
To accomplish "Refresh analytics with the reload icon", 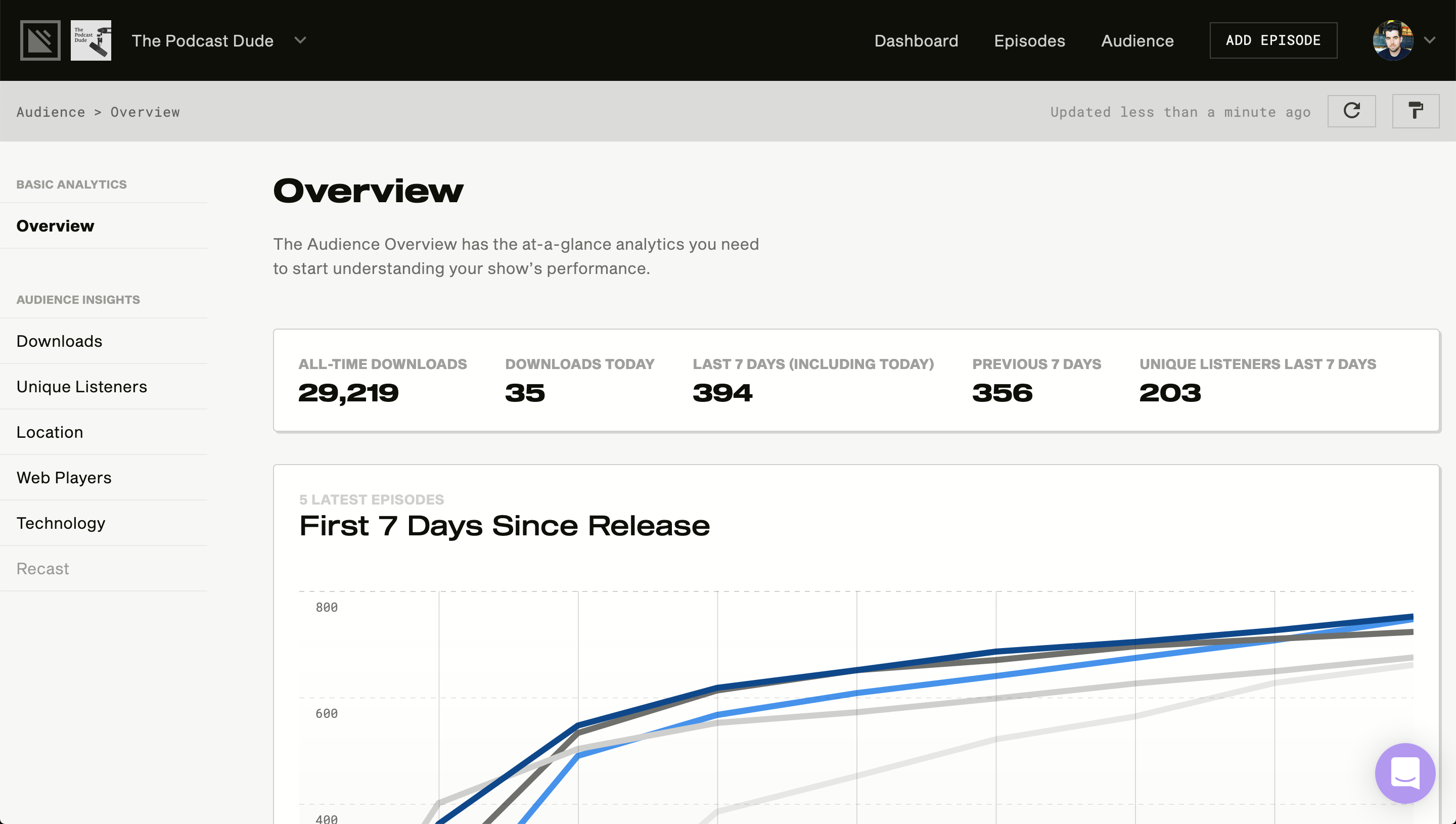I will click(1351, 111).
